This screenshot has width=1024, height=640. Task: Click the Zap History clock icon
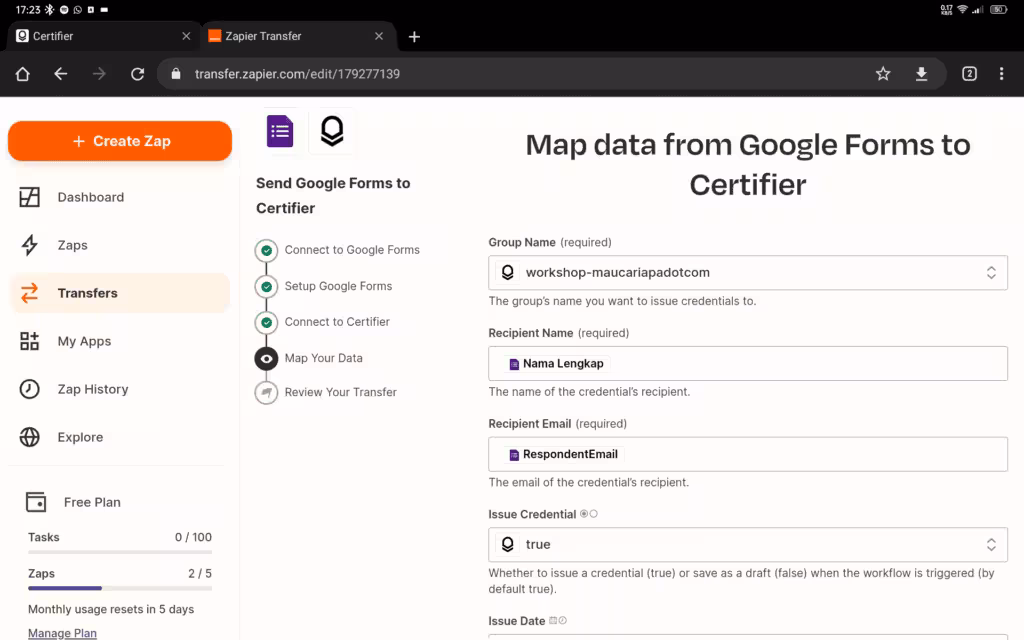pyautogui.click(x=29, y=389)
